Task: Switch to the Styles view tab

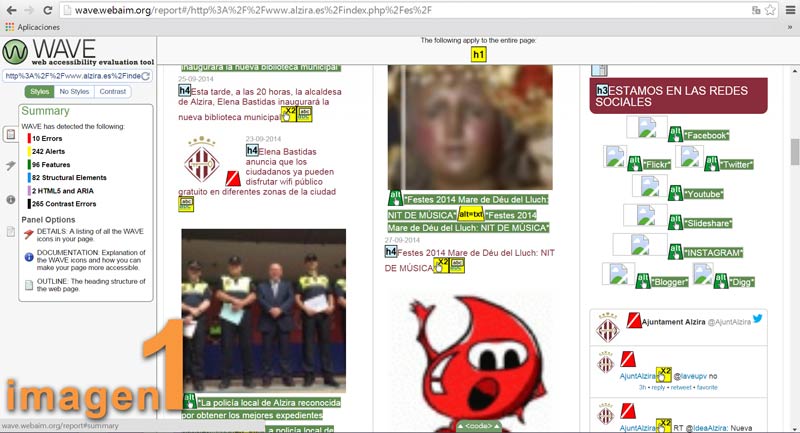Action: 39,92
